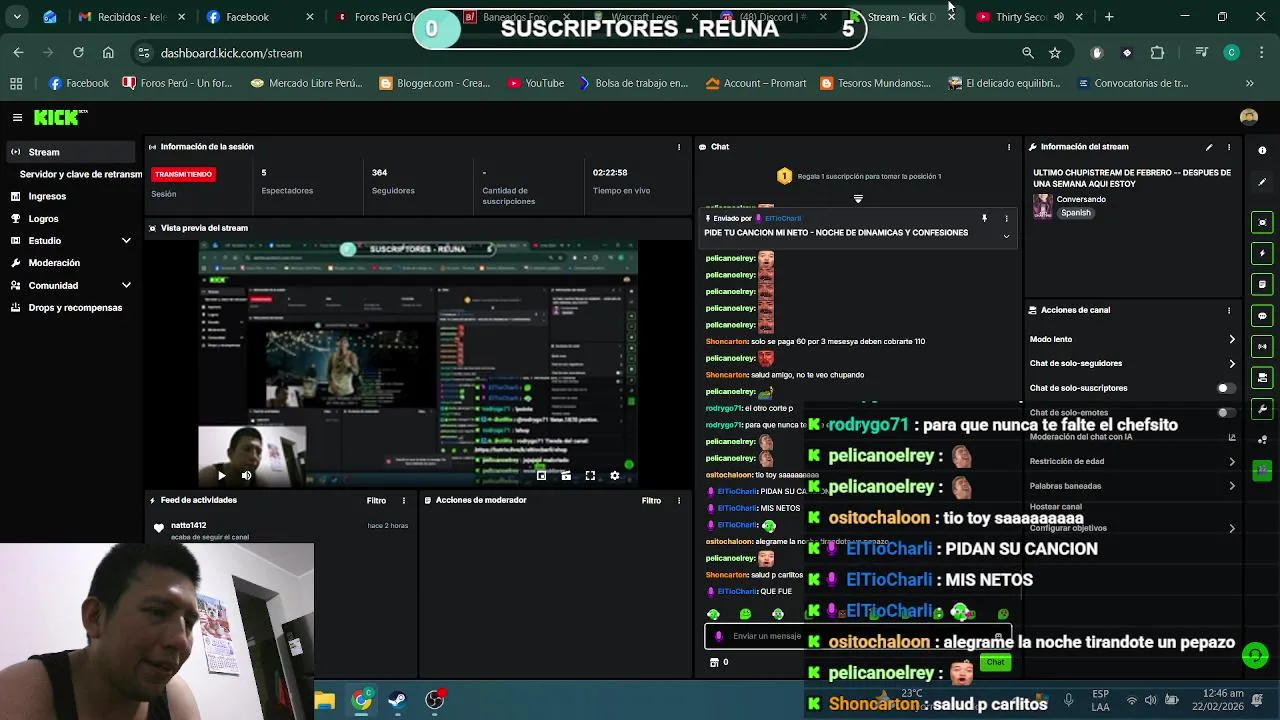Expand Configurar objetivos options

pos(1232,528)
